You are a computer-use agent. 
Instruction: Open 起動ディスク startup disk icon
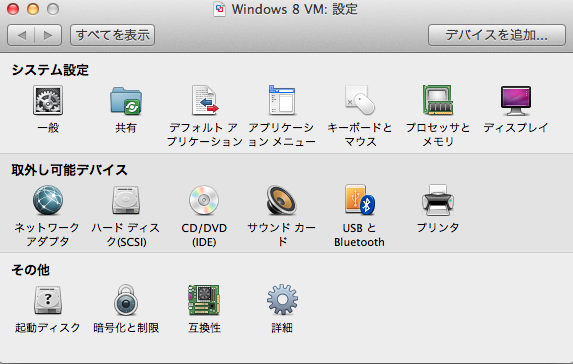(48, 300)
